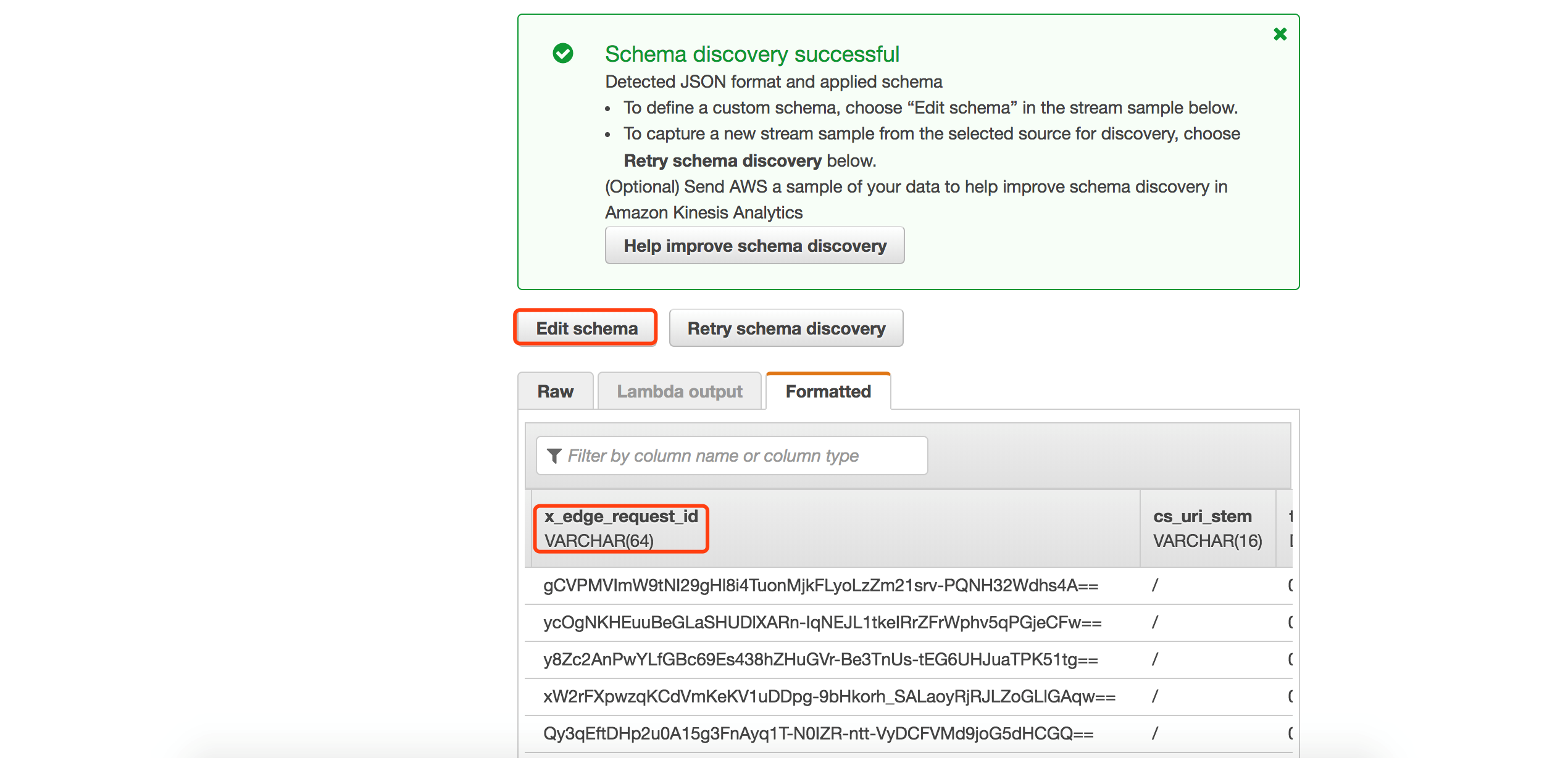
Task: Switch to the Raw tab
Action: coord(555,391)
